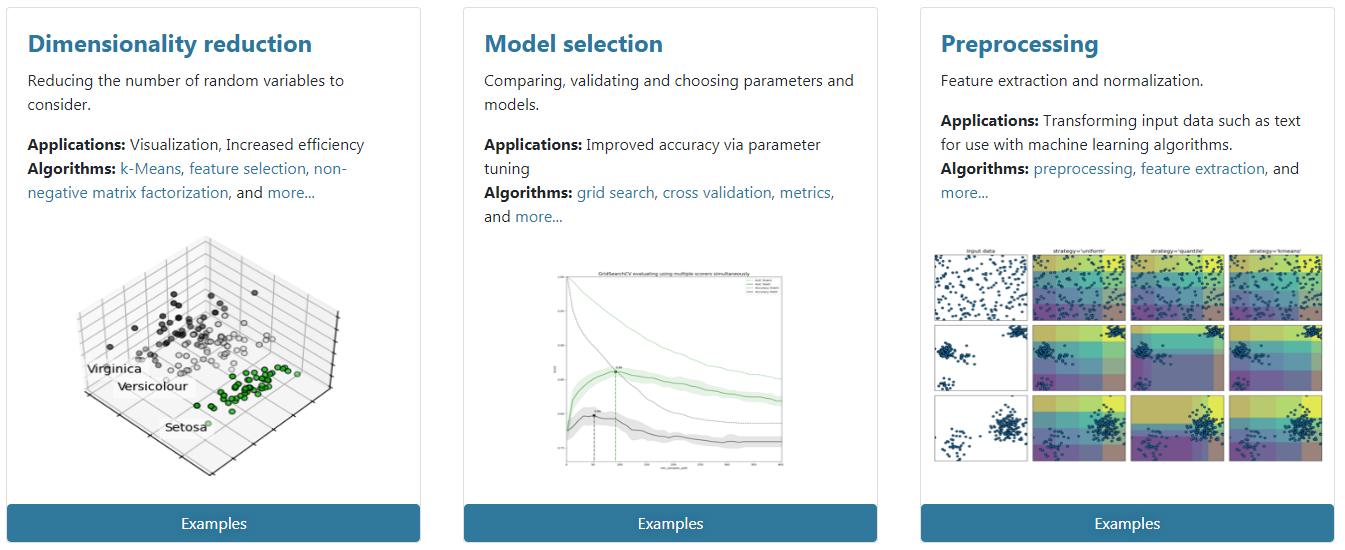
Task: Click the GridSearchCV scorers chart image
Action: pyautogui.click(x=671, y=369)
